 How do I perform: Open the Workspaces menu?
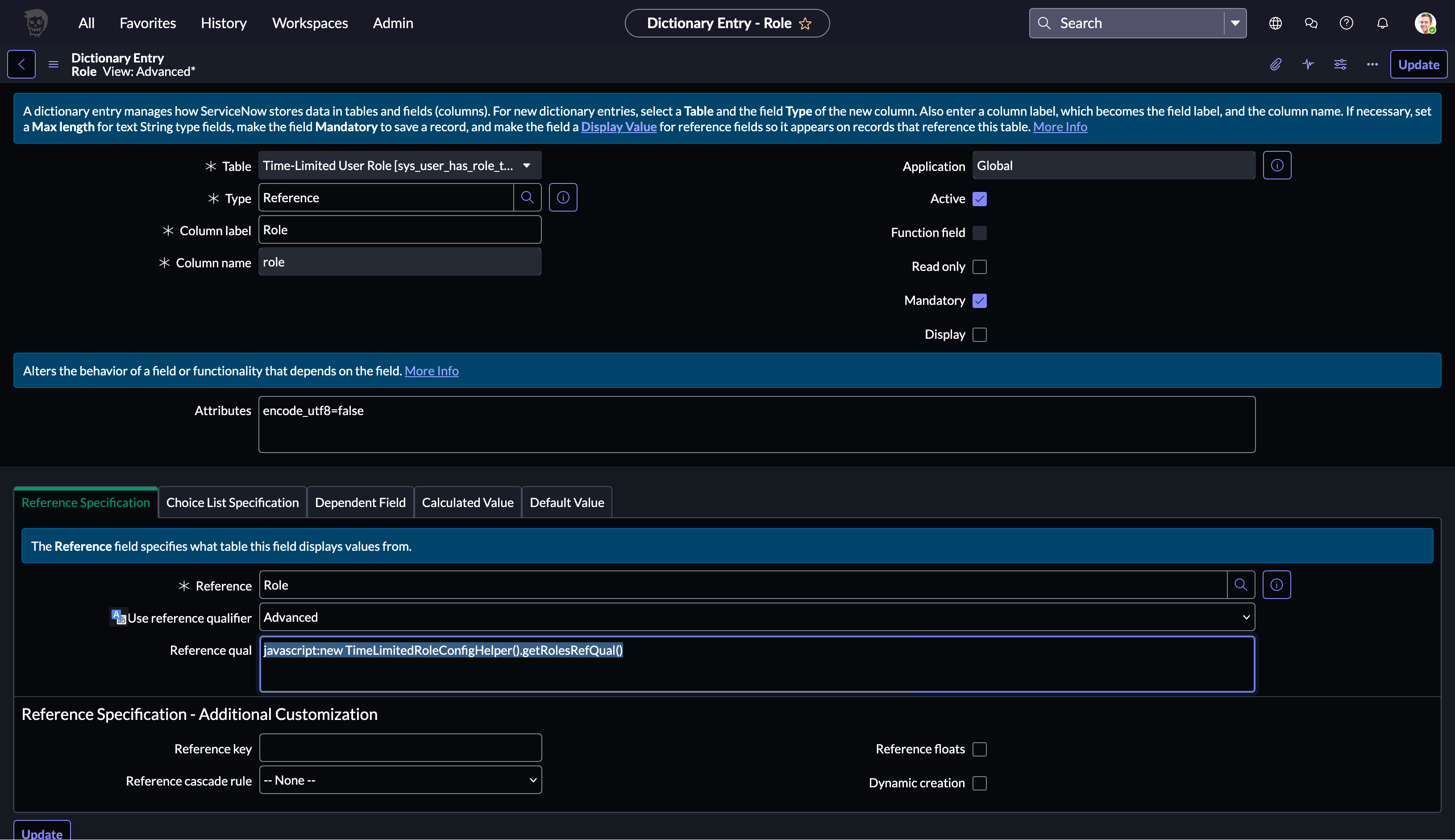(310, 23)
